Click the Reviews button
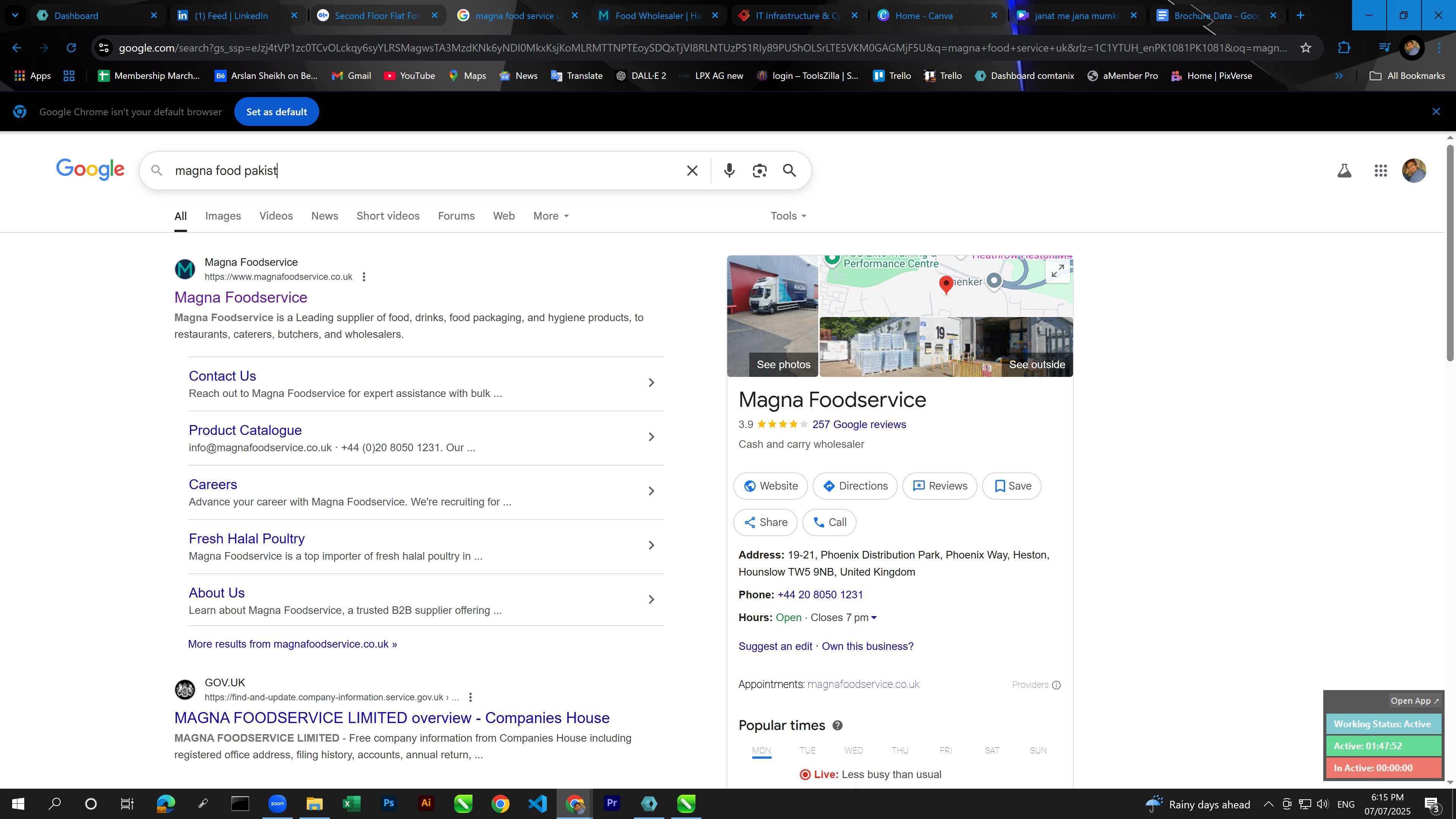The width and height of the screenshot is (1456, 819). (940, 486)
